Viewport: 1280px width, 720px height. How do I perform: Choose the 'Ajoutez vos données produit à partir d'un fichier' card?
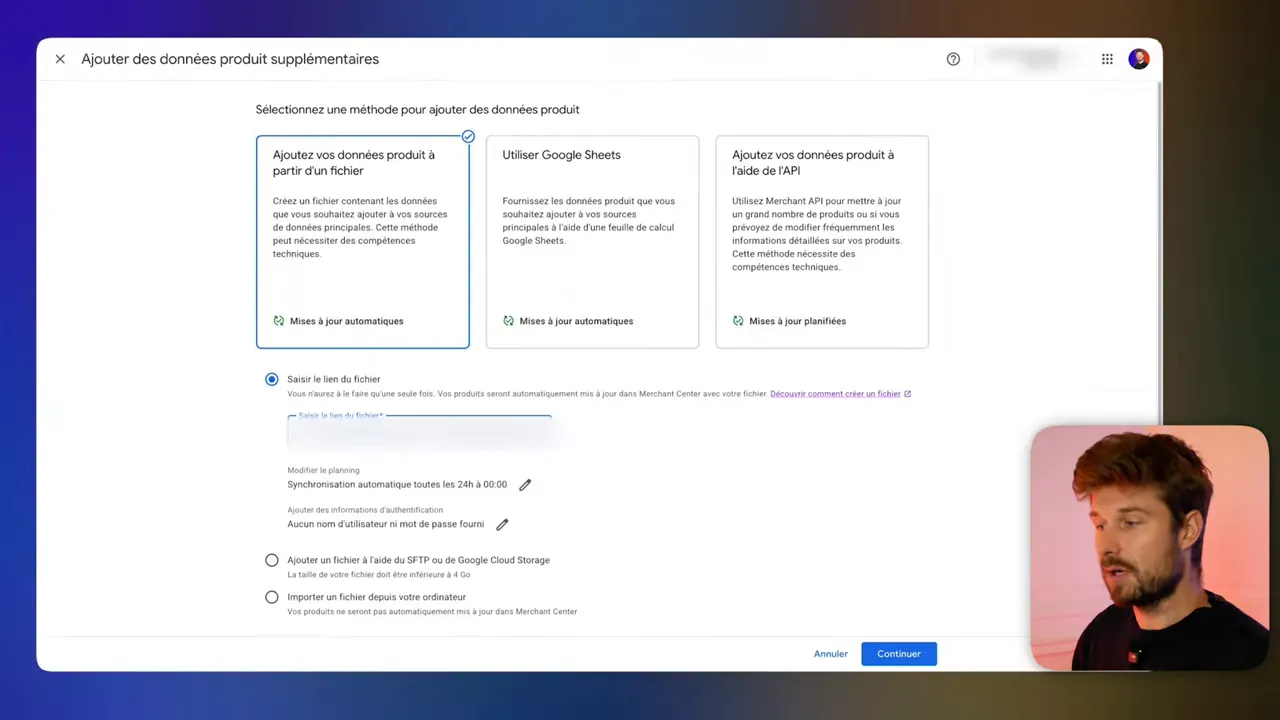pos(362,240)
